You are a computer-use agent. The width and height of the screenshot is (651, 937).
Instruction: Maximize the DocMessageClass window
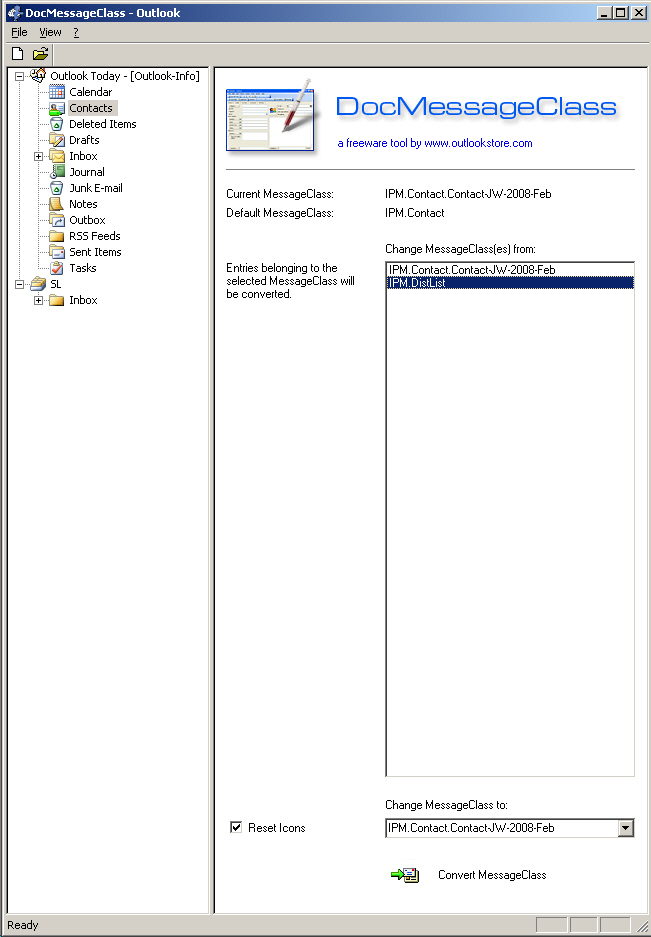621,13
